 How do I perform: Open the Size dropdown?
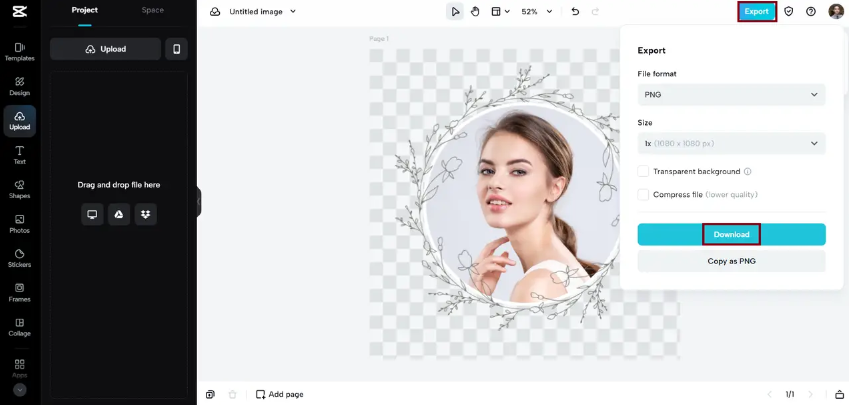[731, 143]
